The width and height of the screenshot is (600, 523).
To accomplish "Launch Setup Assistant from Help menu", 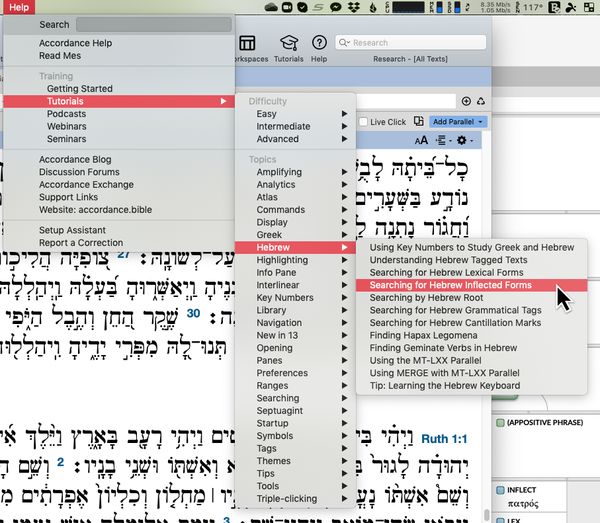I will pyautogui.click(x=119, y=230).
